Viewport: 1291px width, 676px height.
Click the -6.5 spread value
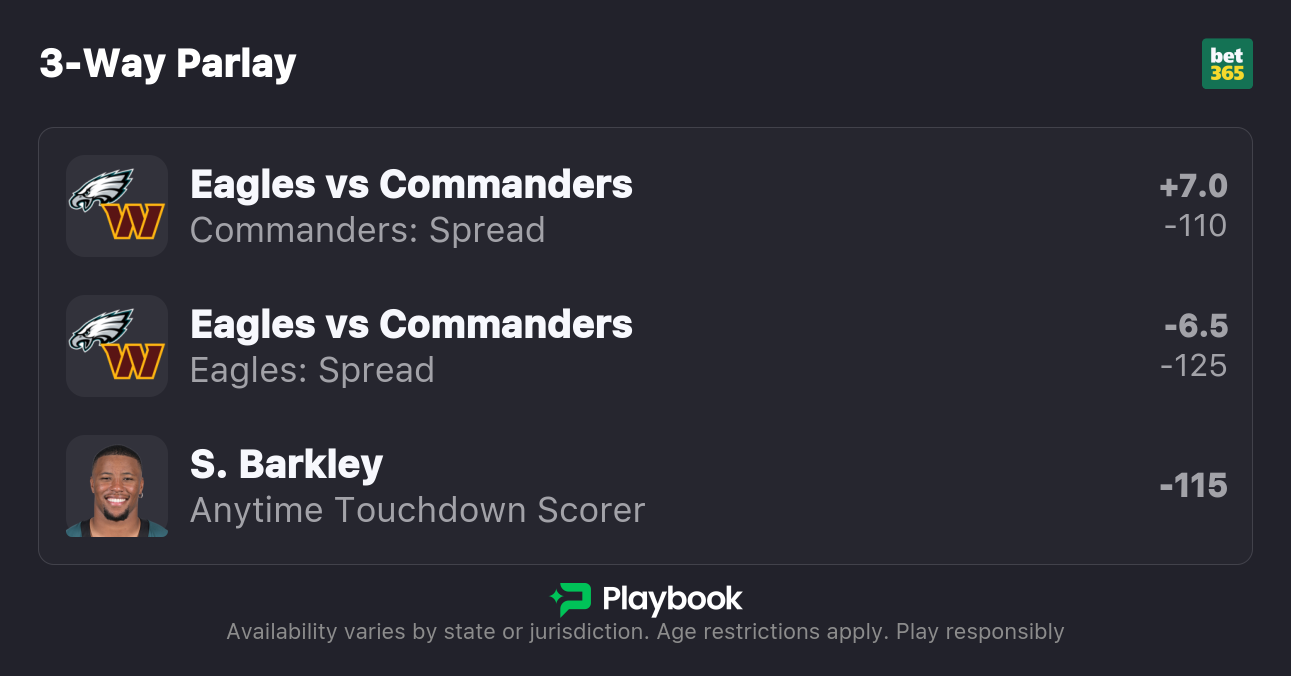point(1195,326)
